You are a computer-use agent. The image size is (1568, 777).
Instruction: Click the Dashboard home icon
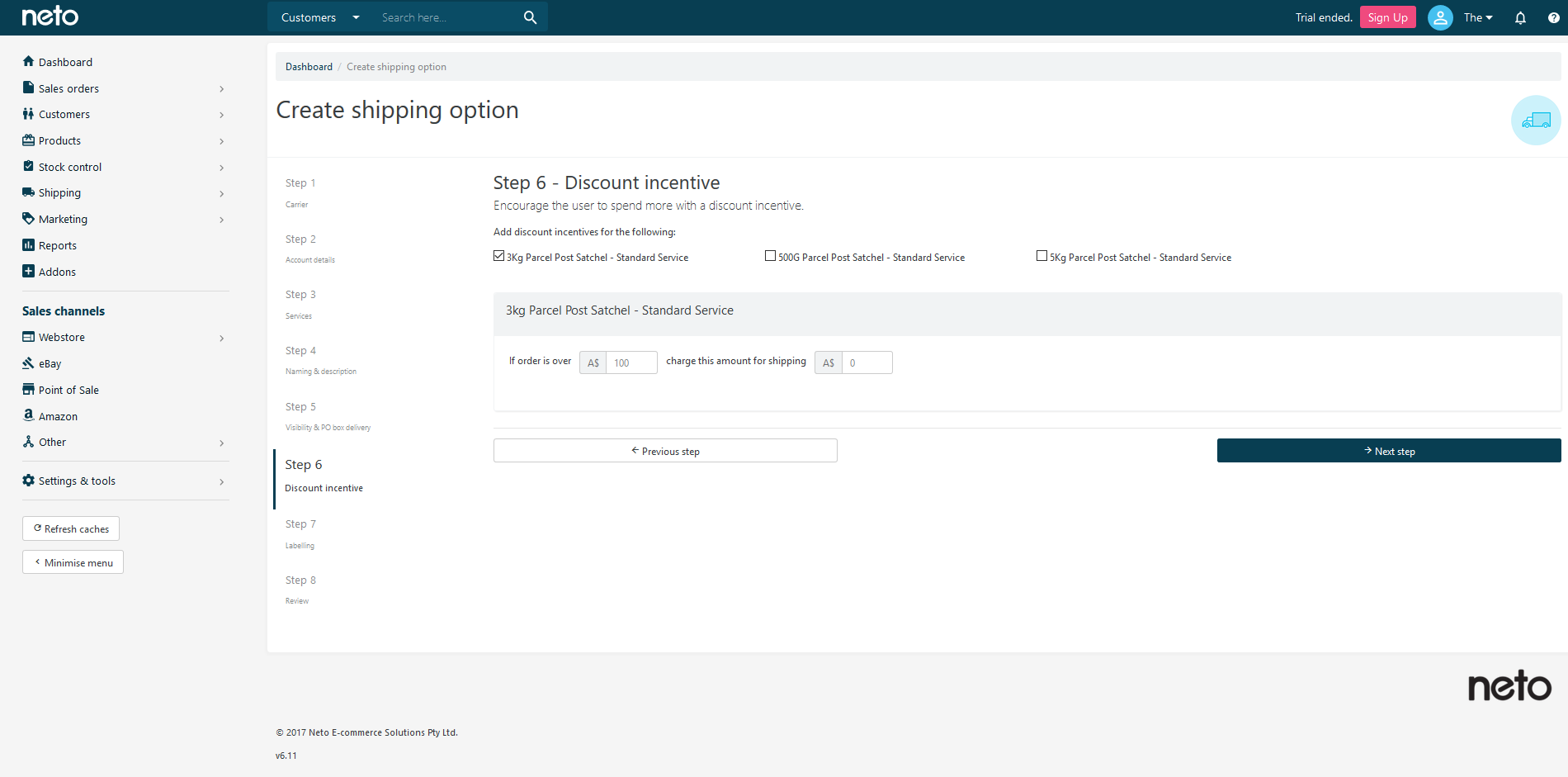(x=28, y=61)
